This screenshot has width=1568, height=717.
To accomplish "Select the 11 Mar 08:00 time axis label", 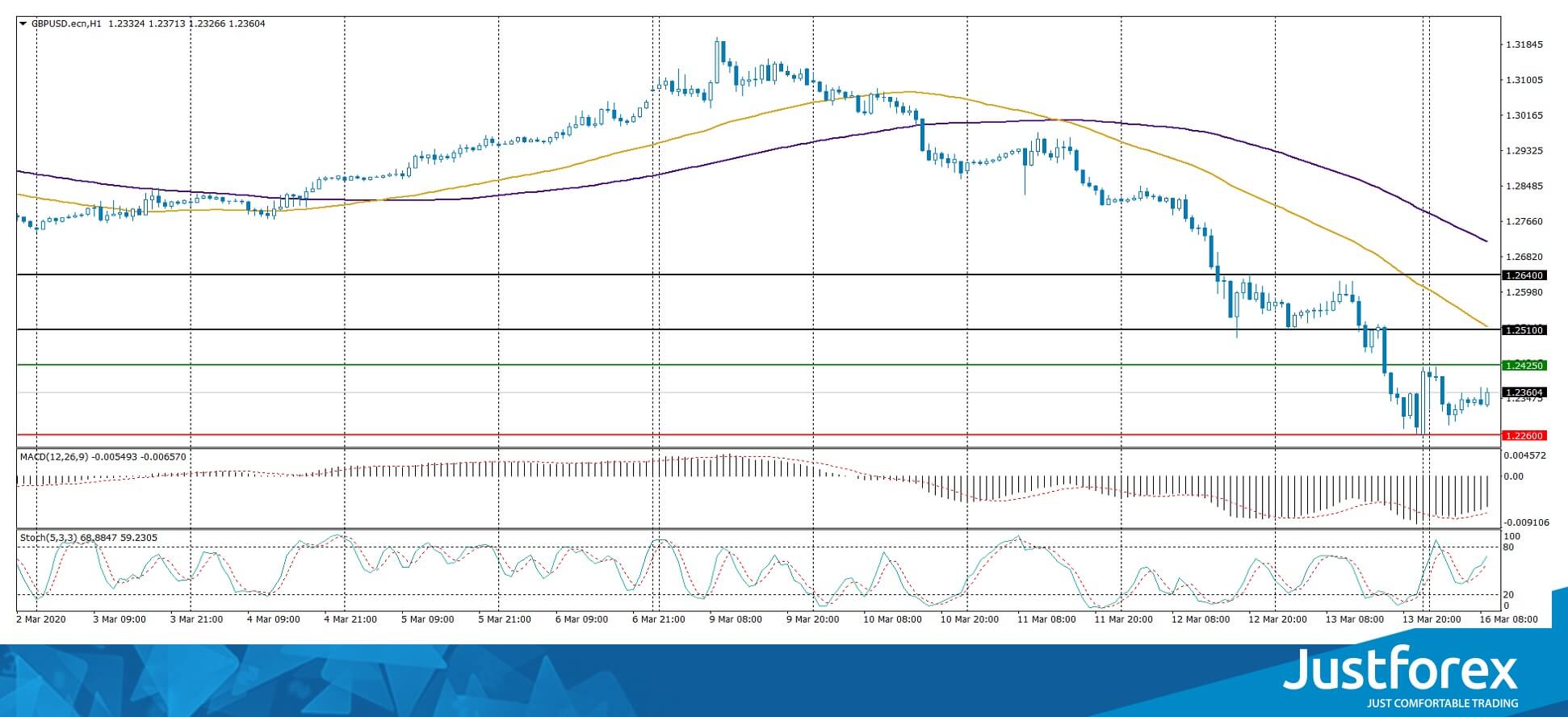I will pyautogui.click(x=1046, y=620).
